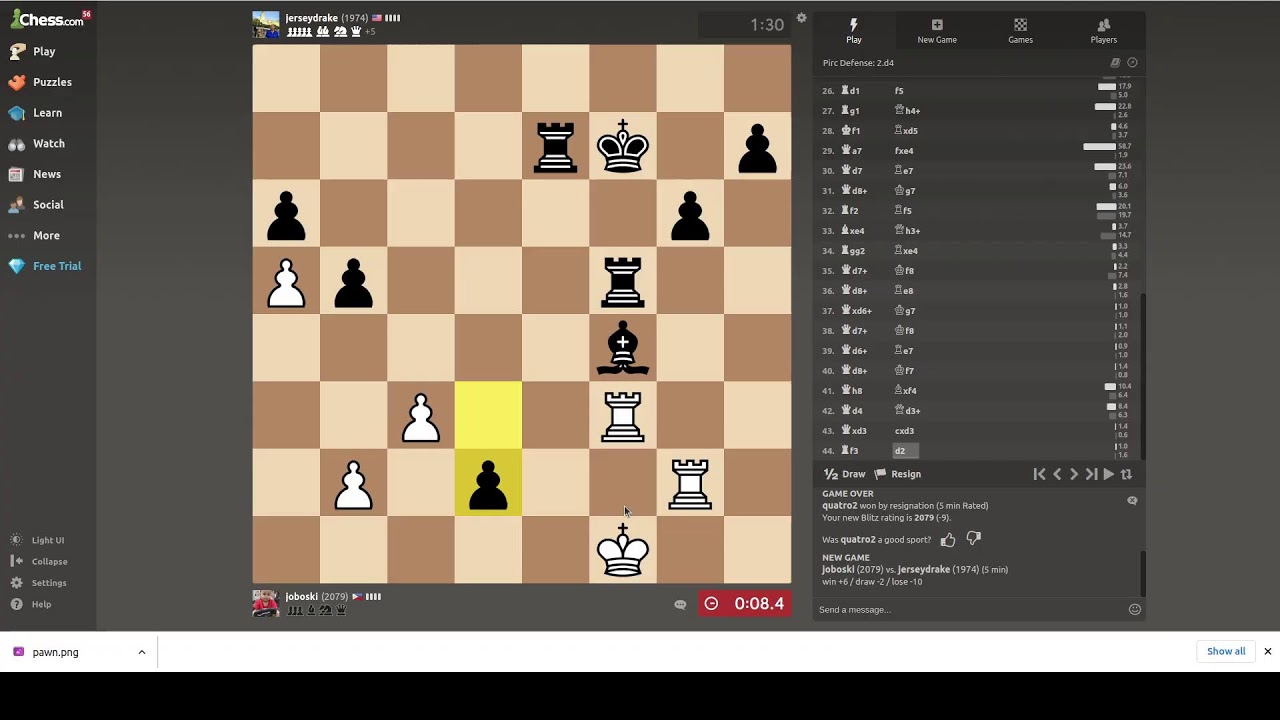Autoplay the moves with the play arrow
1280x720 pixels.
click(x=1108, y=474)
